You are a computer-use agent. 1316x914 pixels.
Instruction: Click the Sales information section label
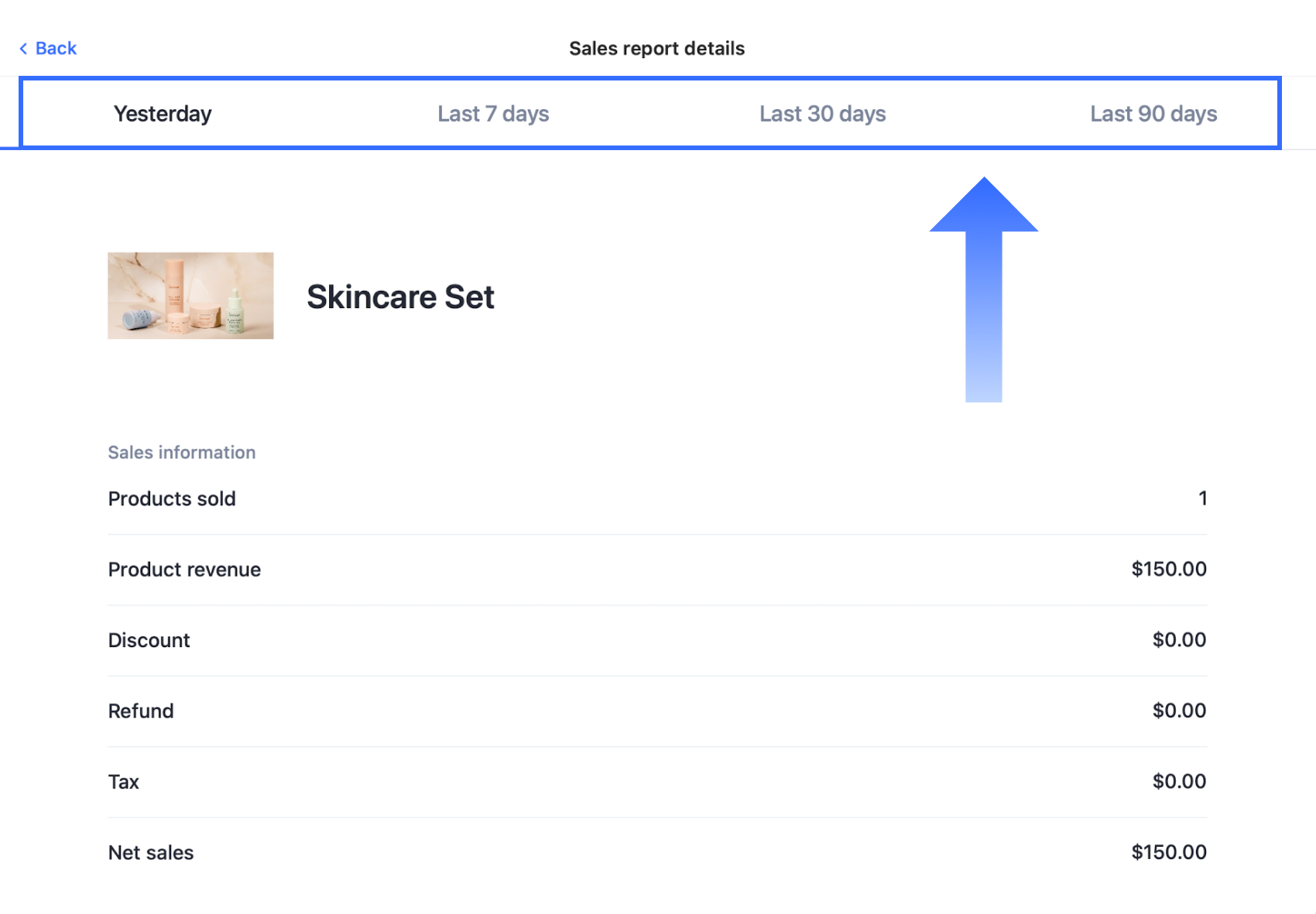(x=181, y=452)
